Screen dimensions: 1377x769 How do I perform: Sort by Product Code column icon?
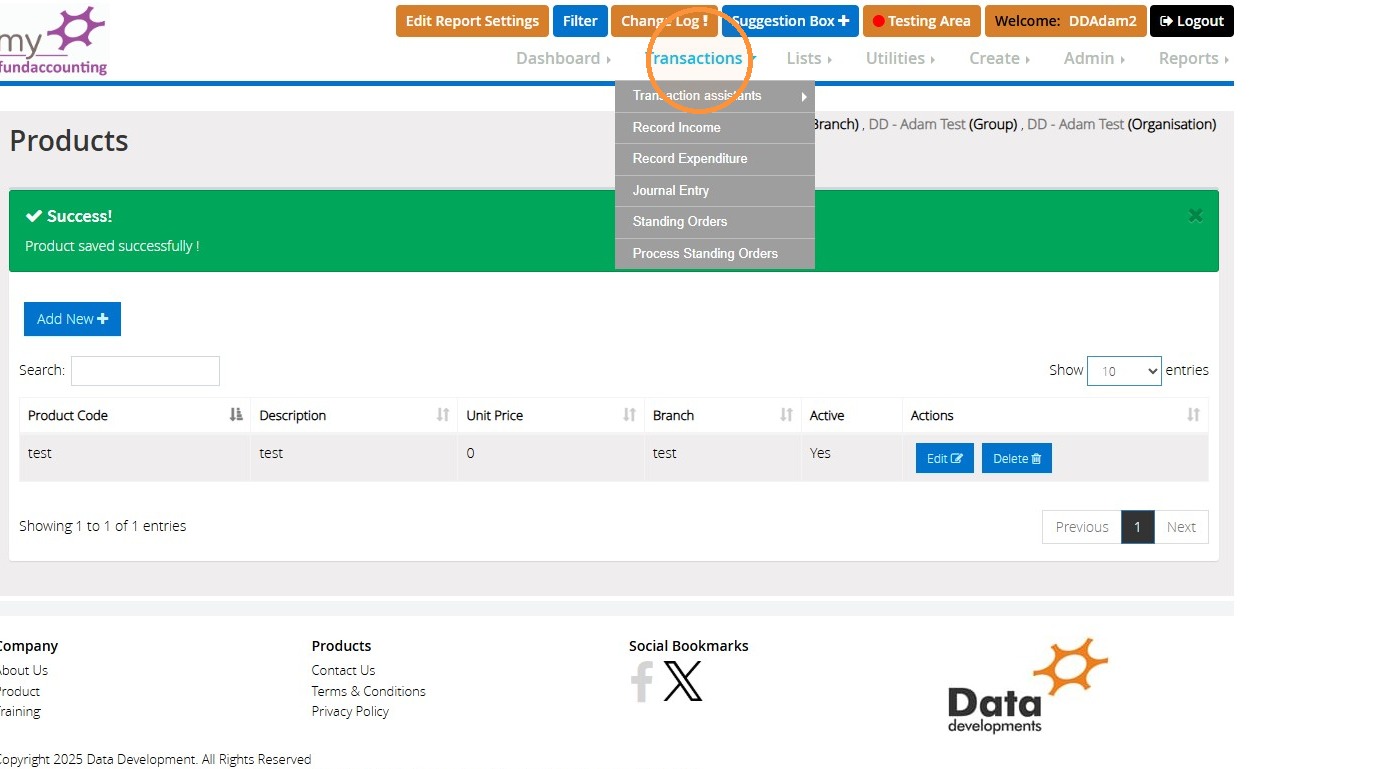(x=236, y=415)
